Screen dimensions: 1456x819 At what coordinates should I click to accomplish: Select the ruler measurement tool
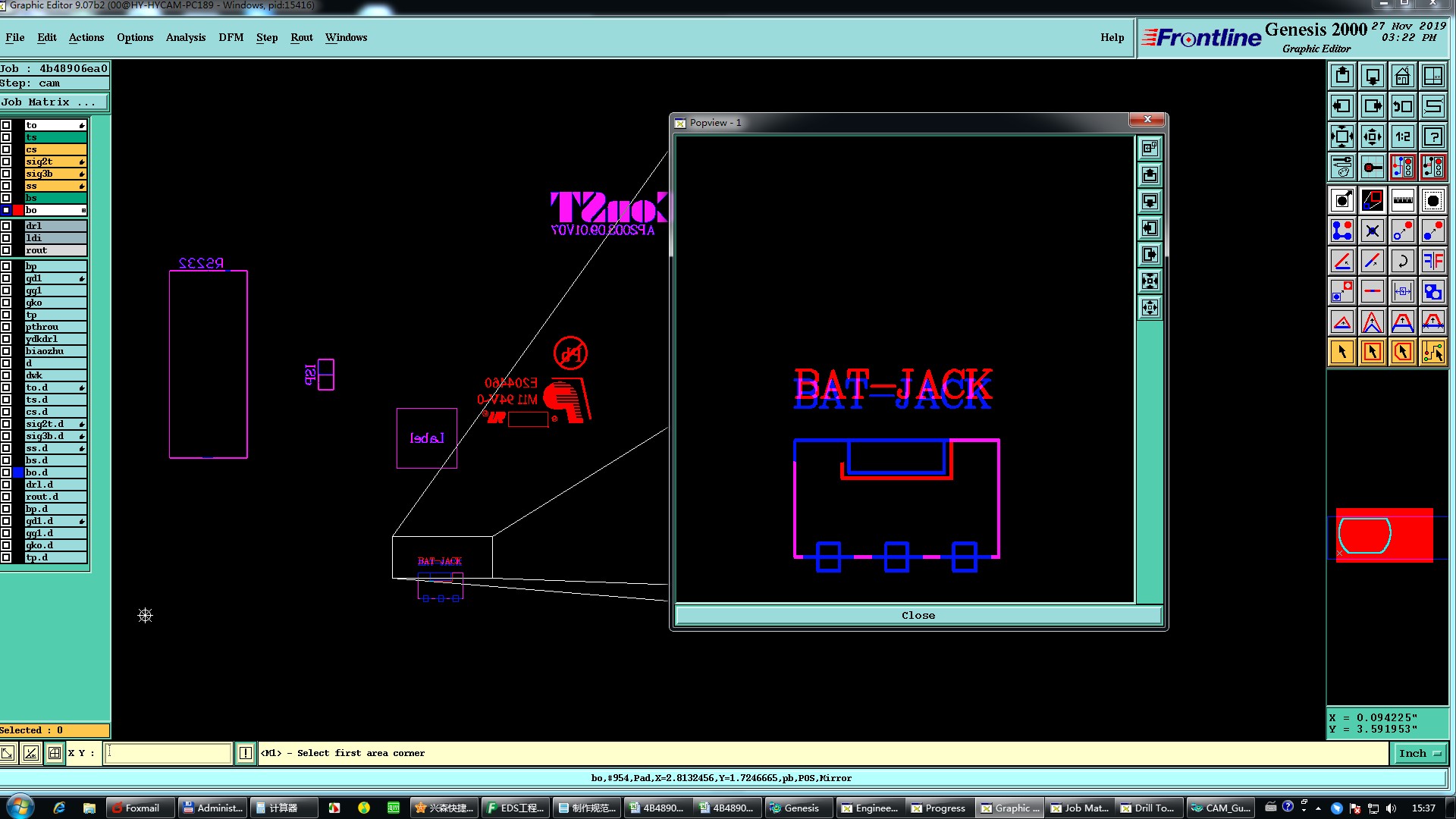point(1402,201)
